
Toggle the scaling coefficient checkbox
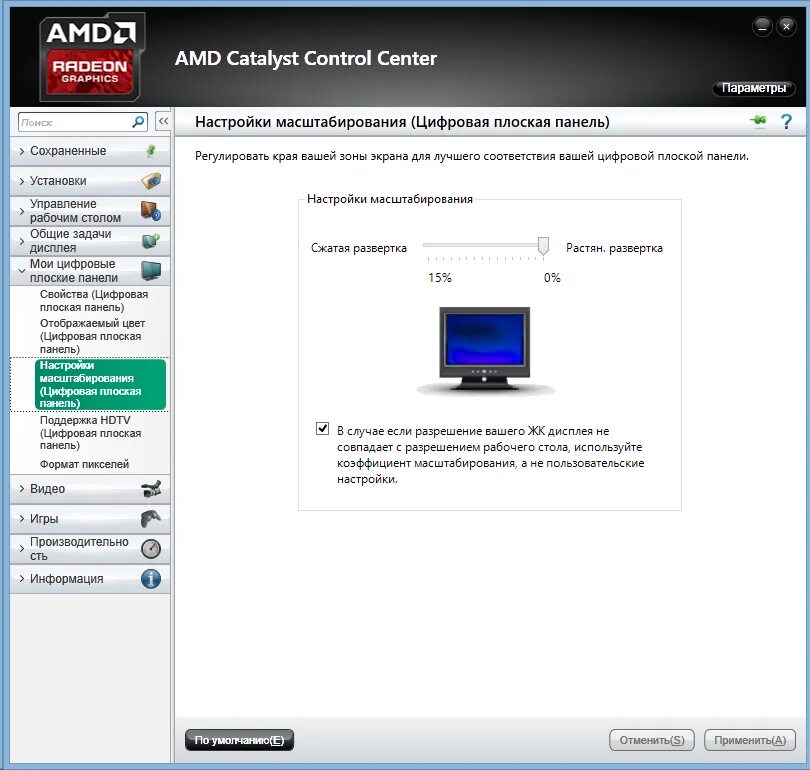pos(322,429)
